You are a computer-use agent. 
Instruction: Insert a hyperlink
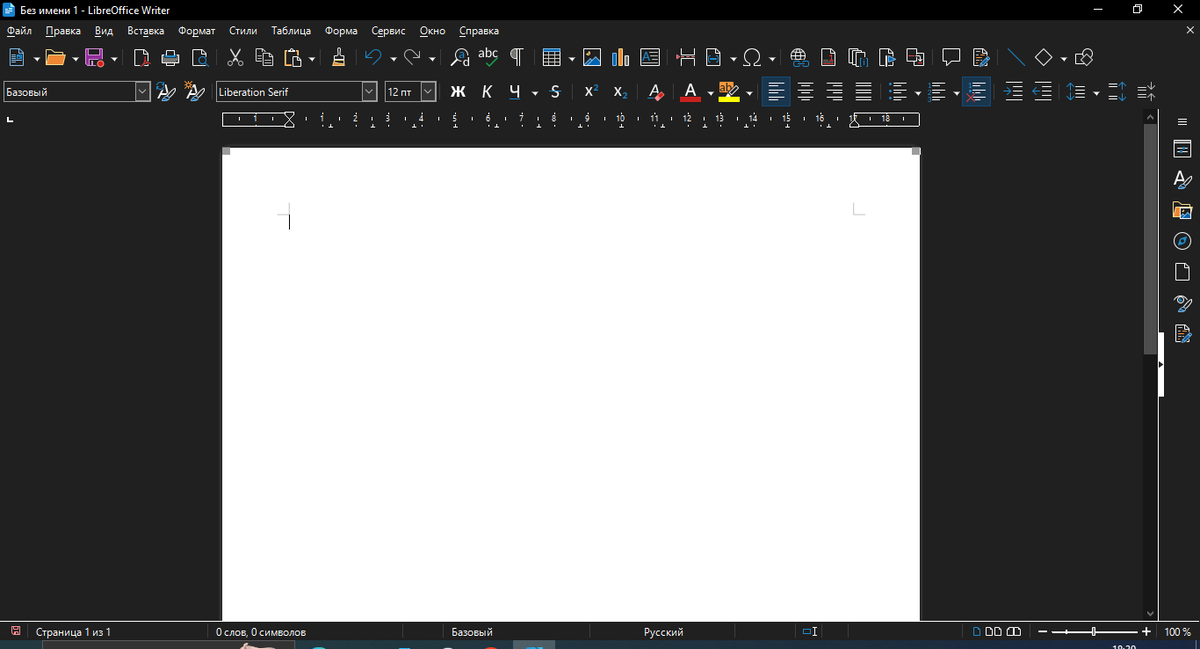799,58
